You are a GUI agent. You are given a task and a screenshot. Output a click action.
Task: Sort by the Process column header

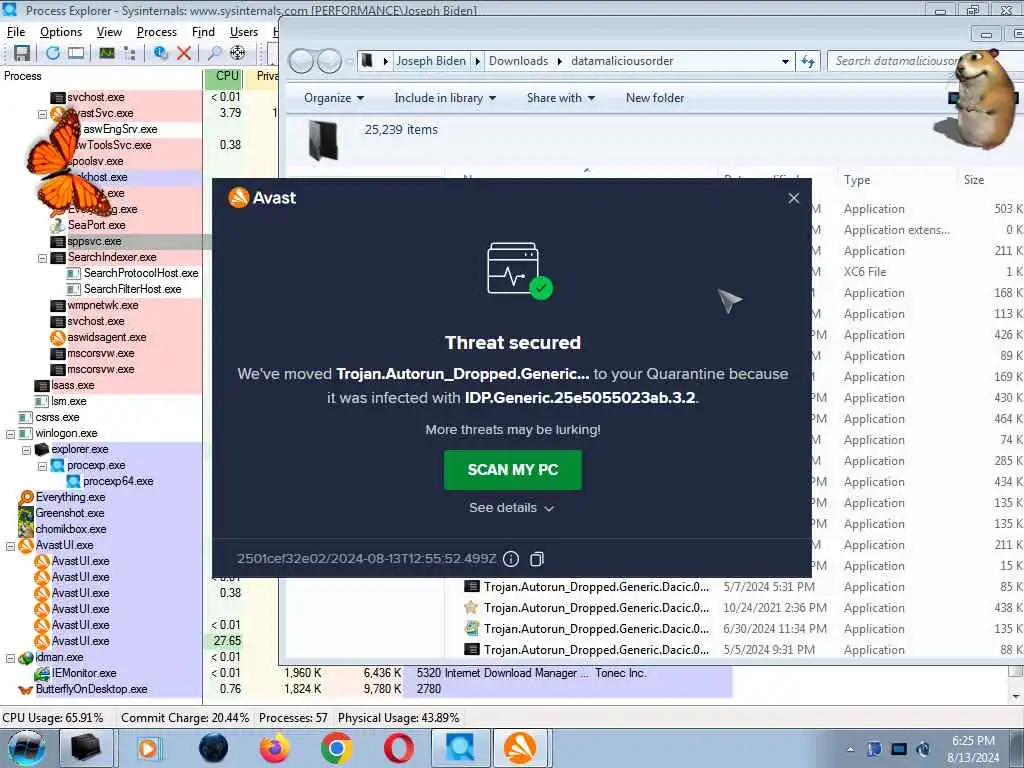101,76
